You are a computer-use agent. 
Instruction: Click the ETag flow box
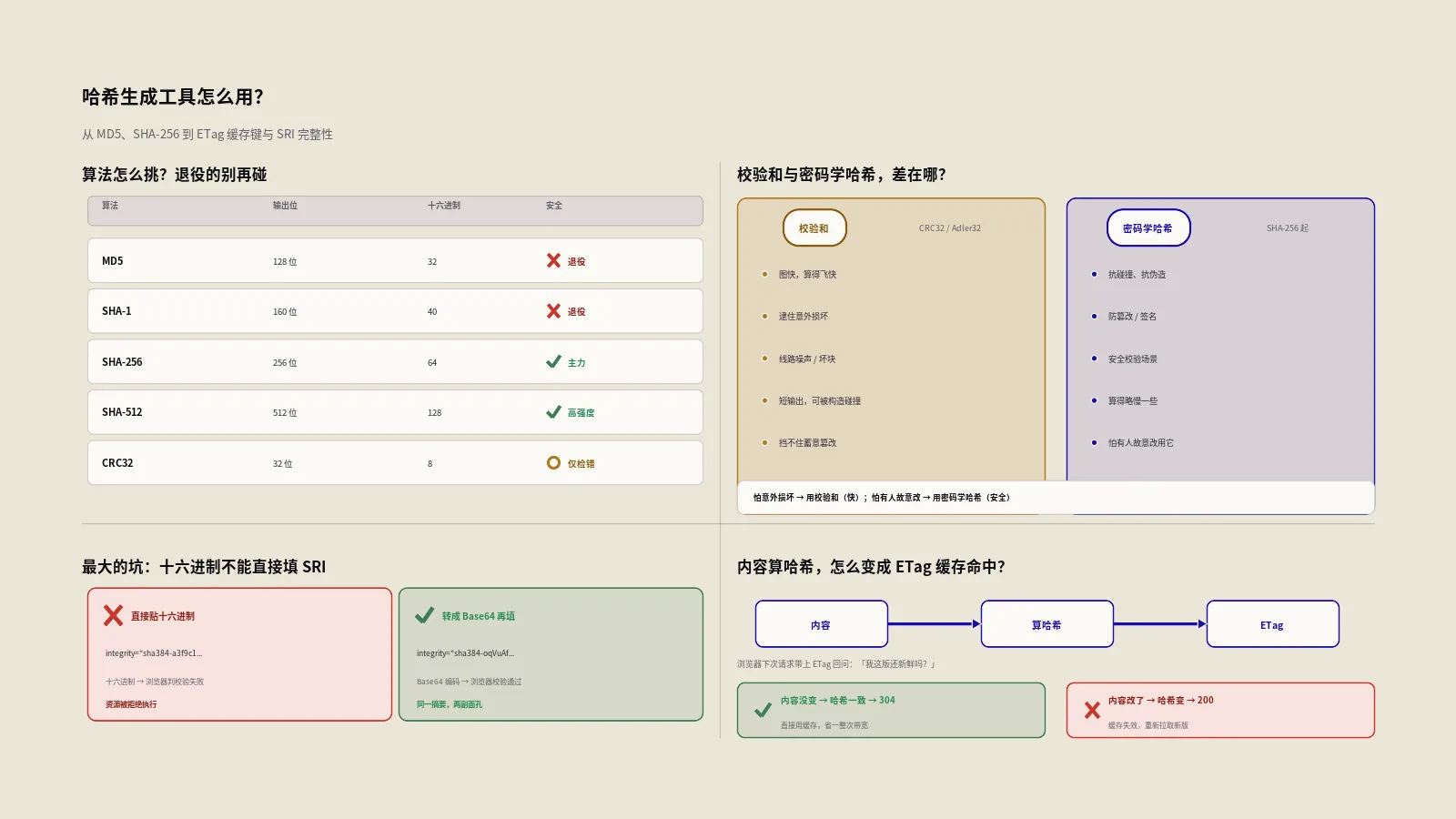click(1272, 624)
